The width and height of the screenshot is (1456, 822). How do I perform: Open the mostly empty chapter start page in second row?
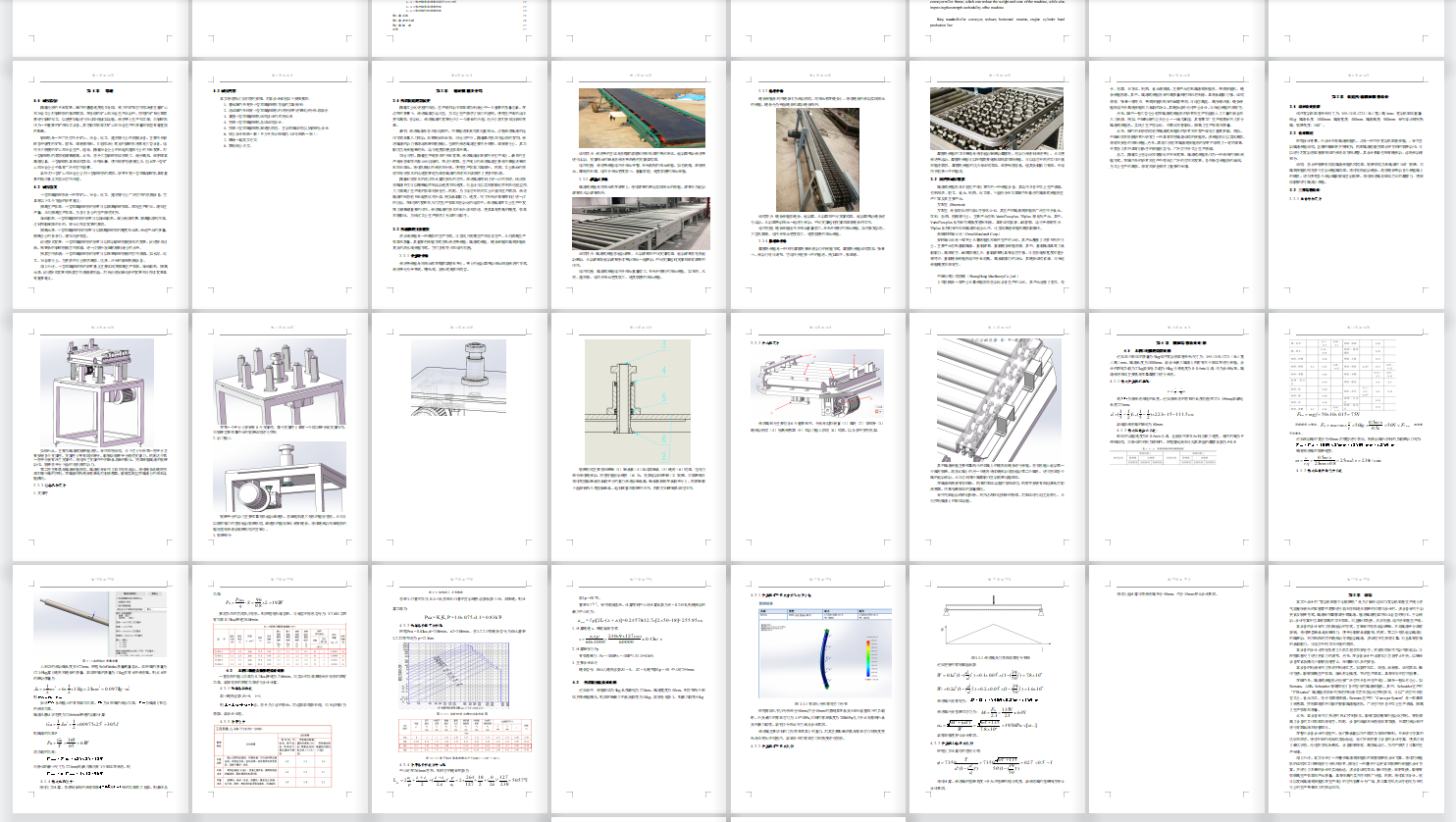(x=1356, y=183)
